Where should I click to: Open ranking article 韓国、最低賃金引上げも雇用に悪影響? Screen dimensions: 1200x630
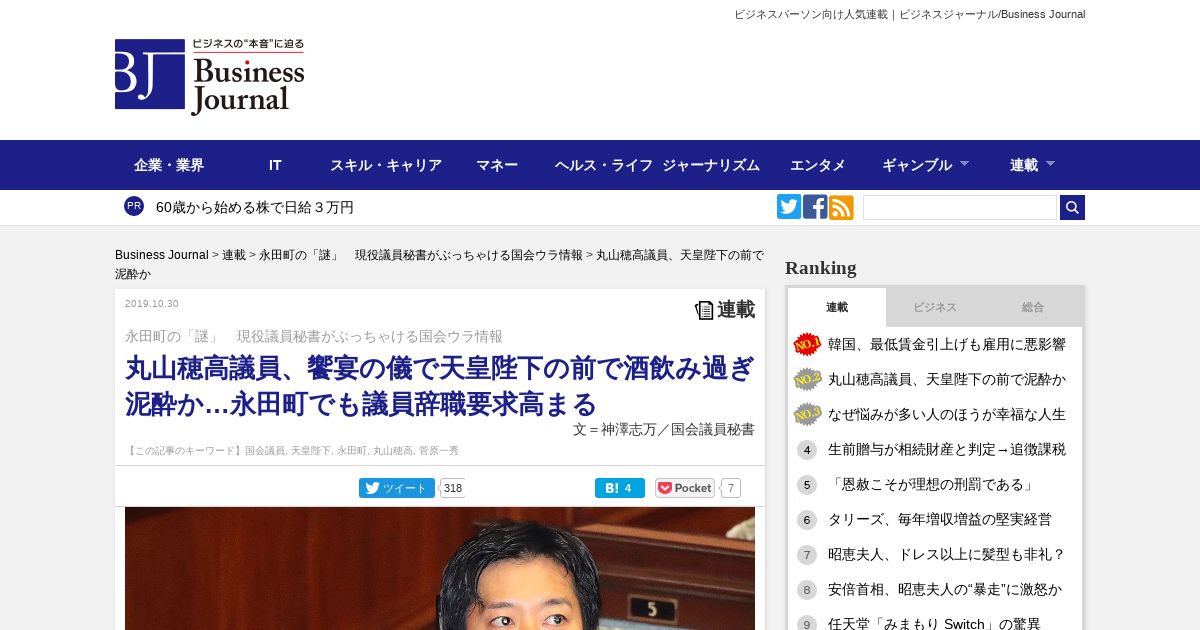click(947, 344)
